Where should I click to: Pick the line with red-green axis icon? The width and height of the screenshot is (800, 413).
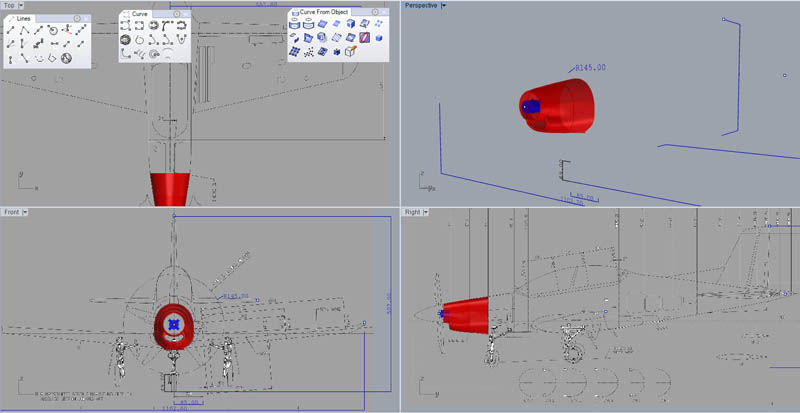pyautogui.click(x=65, y=30)
